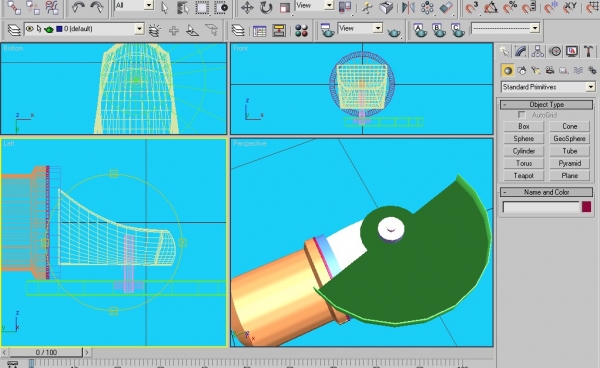Enable the AutoGrid checkbox
600x368 pixels.
tap(522, 115)
